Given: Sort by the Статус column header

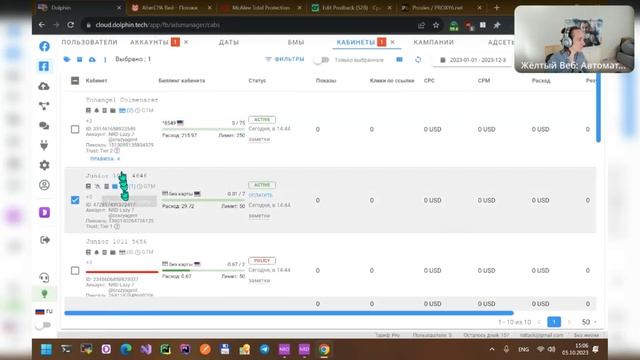Looking at the screenshot, I should 257,80.
